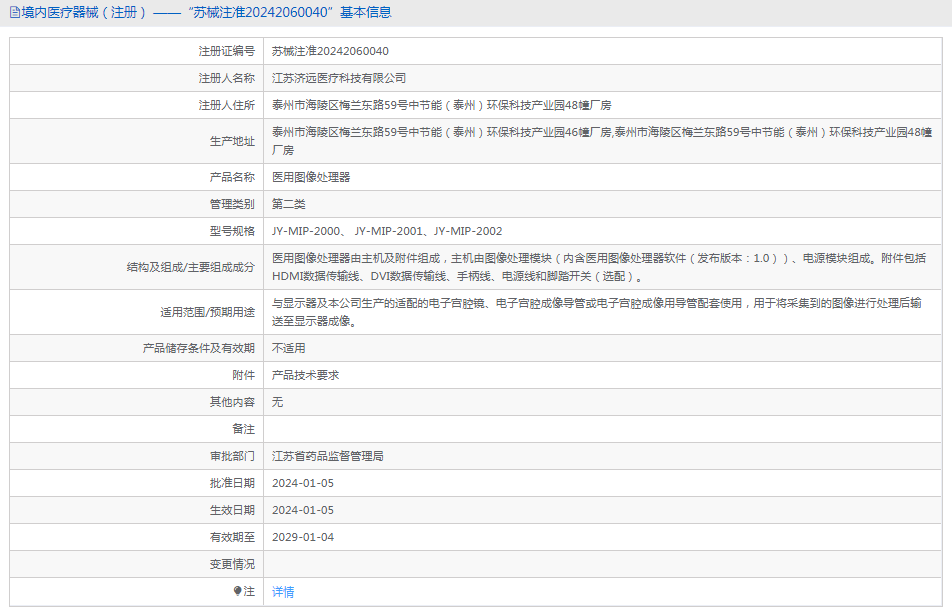Select the 生产地址 address text
The width and height of the screenshot is (952, 613).
[x=602, y=141]
